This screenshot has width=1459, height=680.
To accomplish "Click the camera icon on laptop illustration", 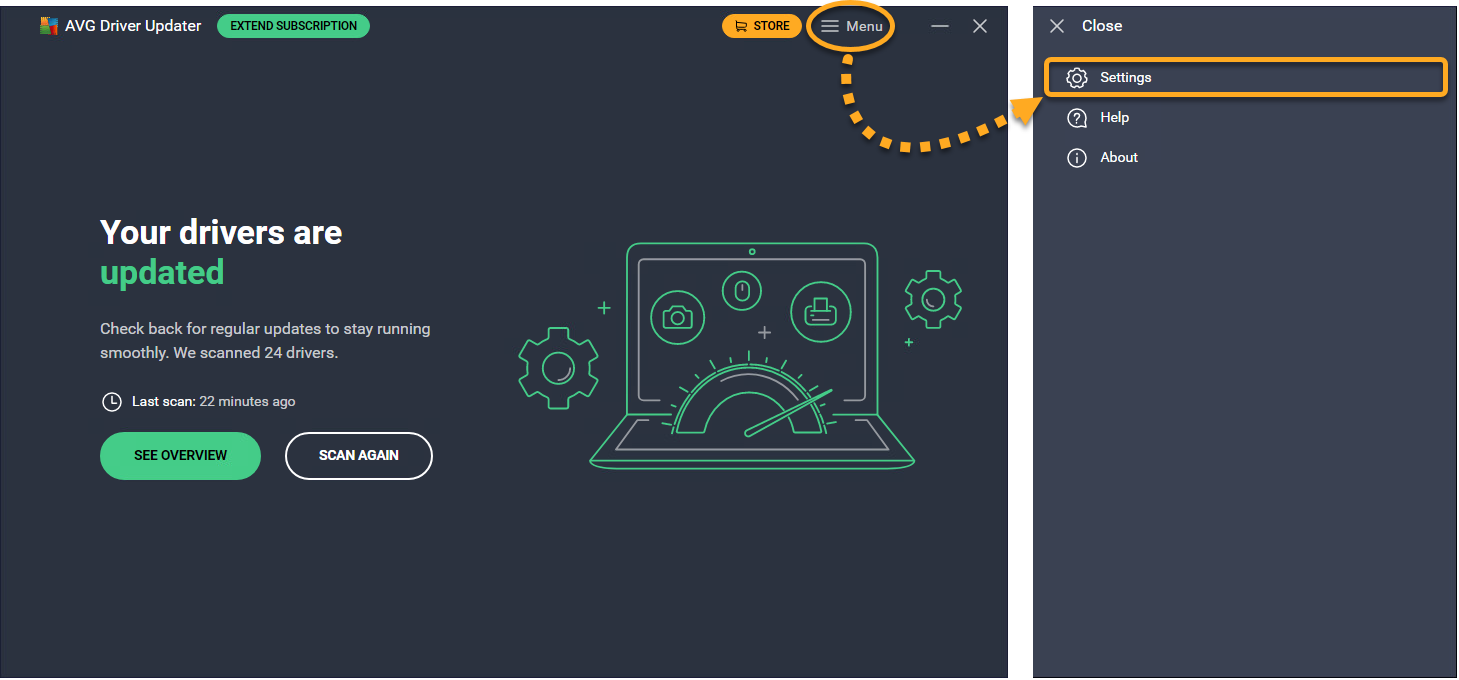I will pos(677,317).
